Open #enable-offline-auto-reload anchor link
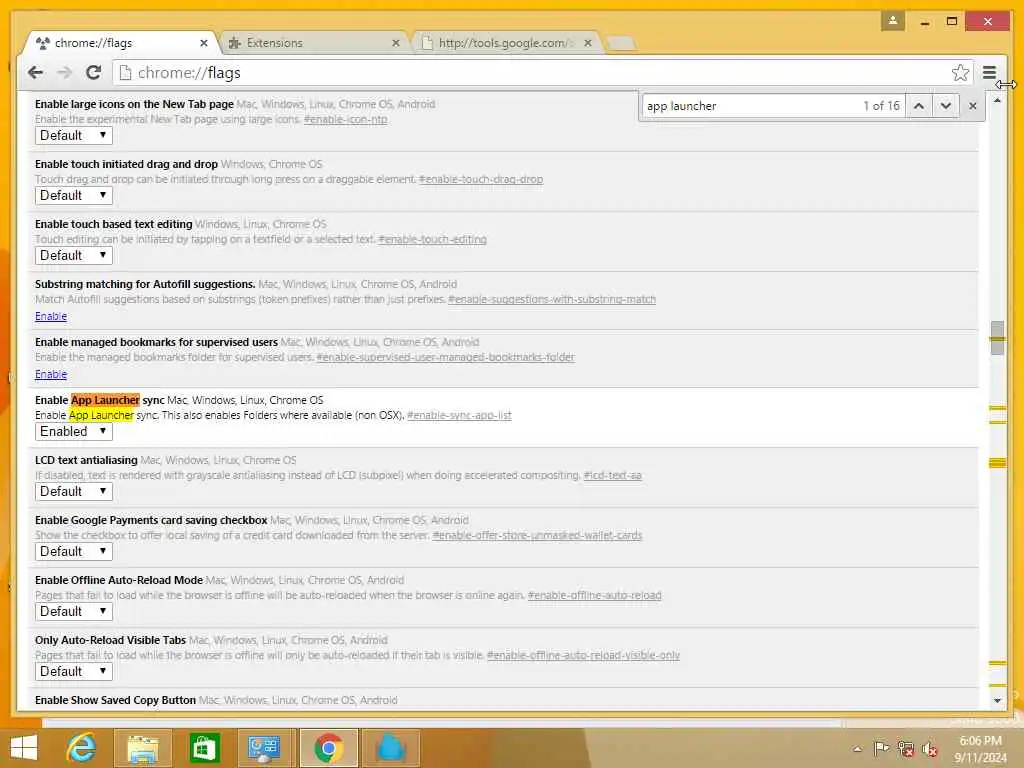This screenshot has height=768, width=1024. pos(594,596)
